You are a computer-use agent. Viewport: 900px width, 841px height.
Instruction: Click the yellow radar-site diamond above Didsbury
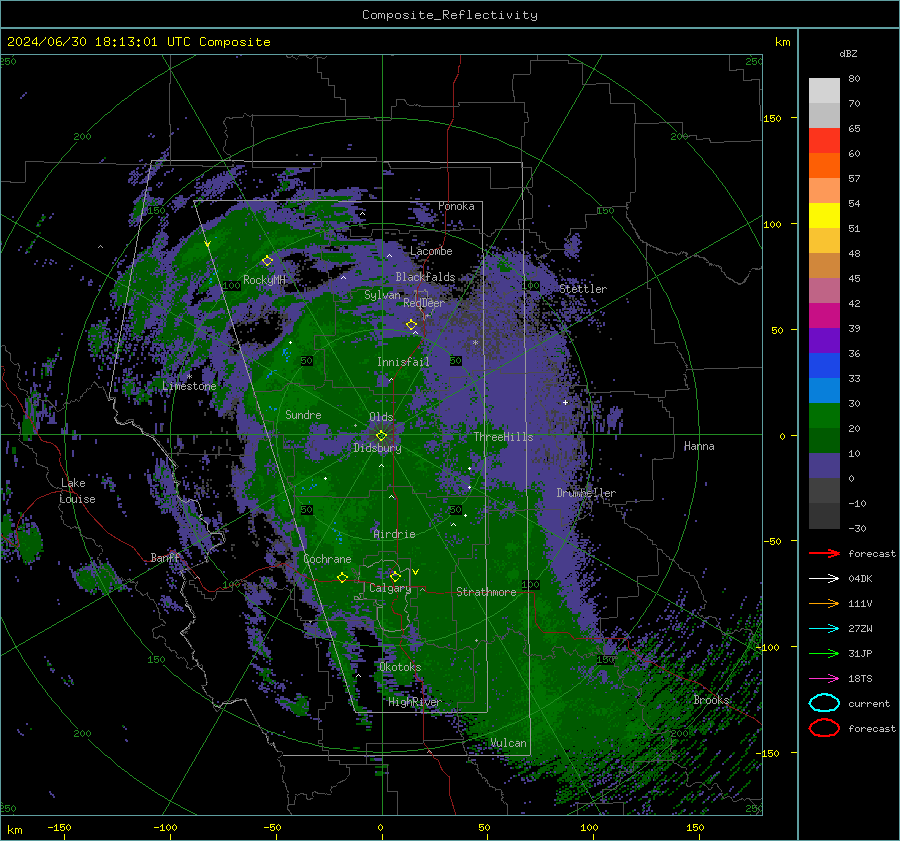pos(381,436)
